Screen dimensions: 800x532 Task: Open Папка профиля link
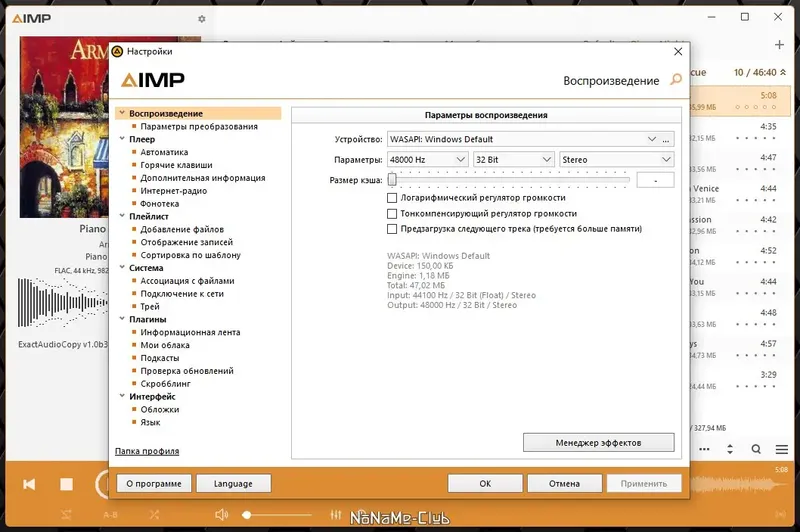147,451
